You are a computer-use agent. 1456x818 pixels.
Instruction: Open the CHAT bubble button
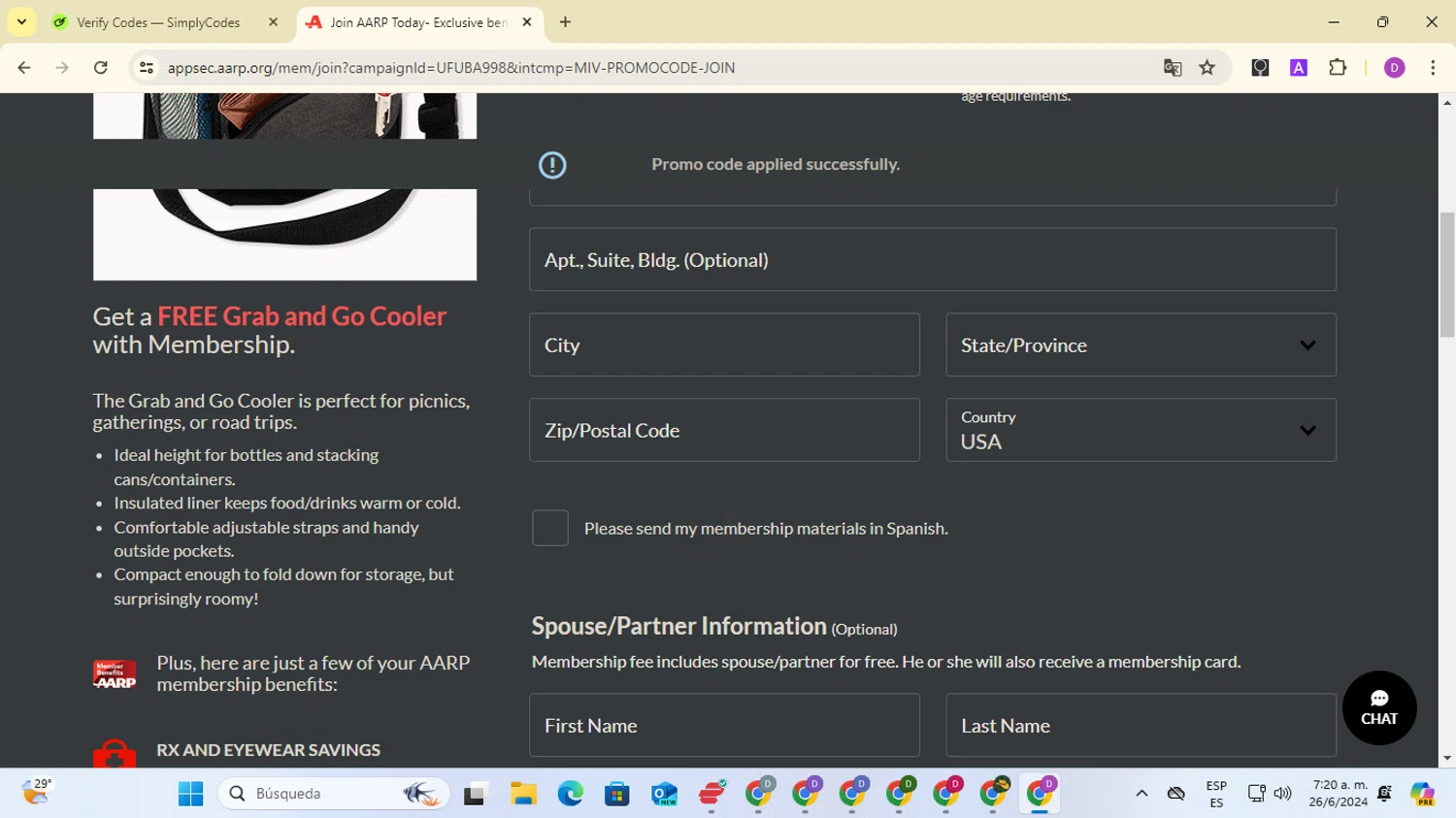(x=1379, y=708)
